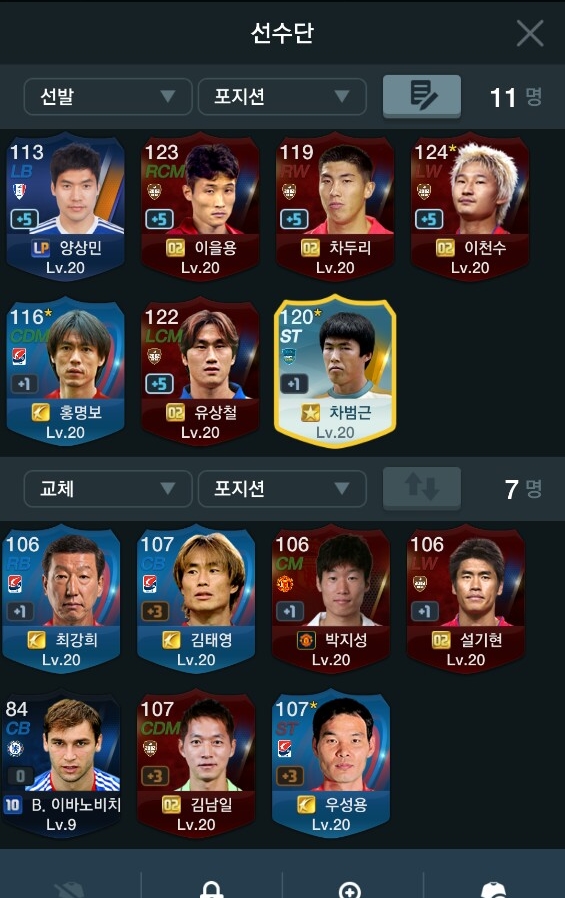Choose the B. 이바노비치 CB card
Screen dimensions: 565x898
coord(61,764)
